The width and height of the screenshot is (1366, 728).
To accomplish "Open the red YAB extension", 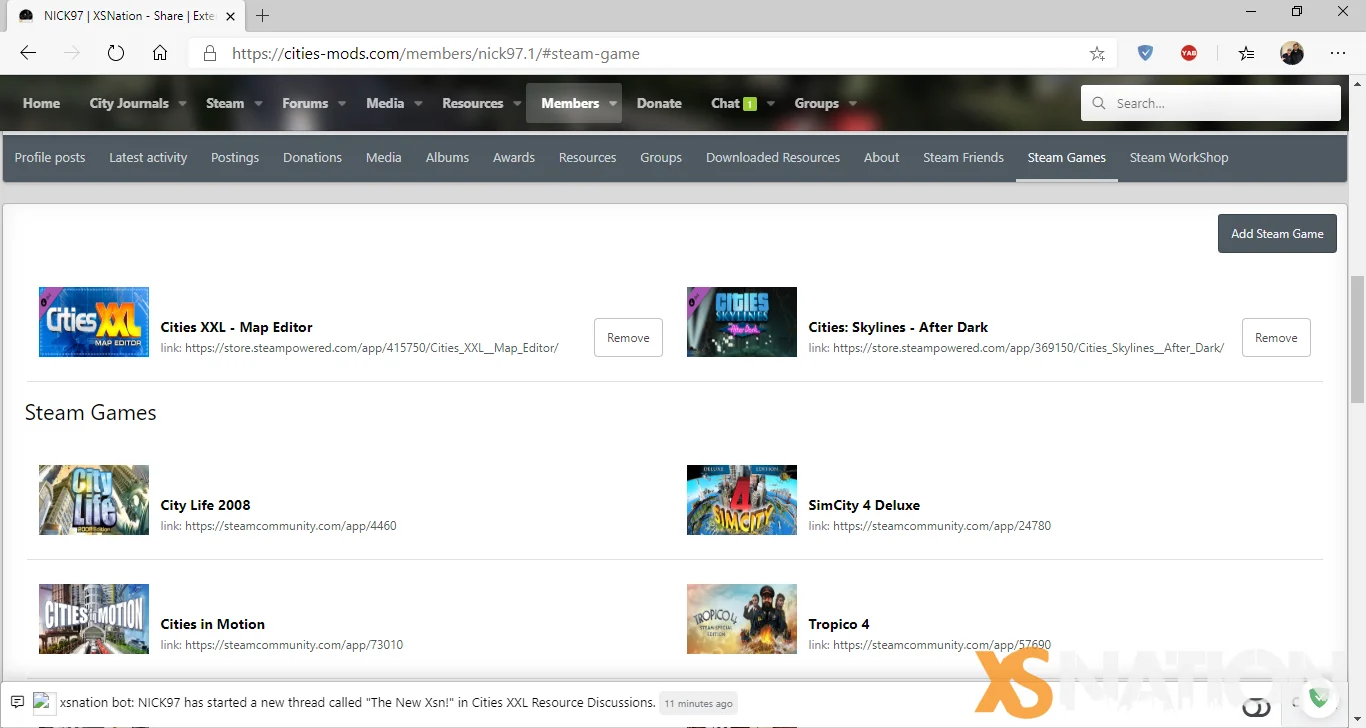I will (1189, 54).
